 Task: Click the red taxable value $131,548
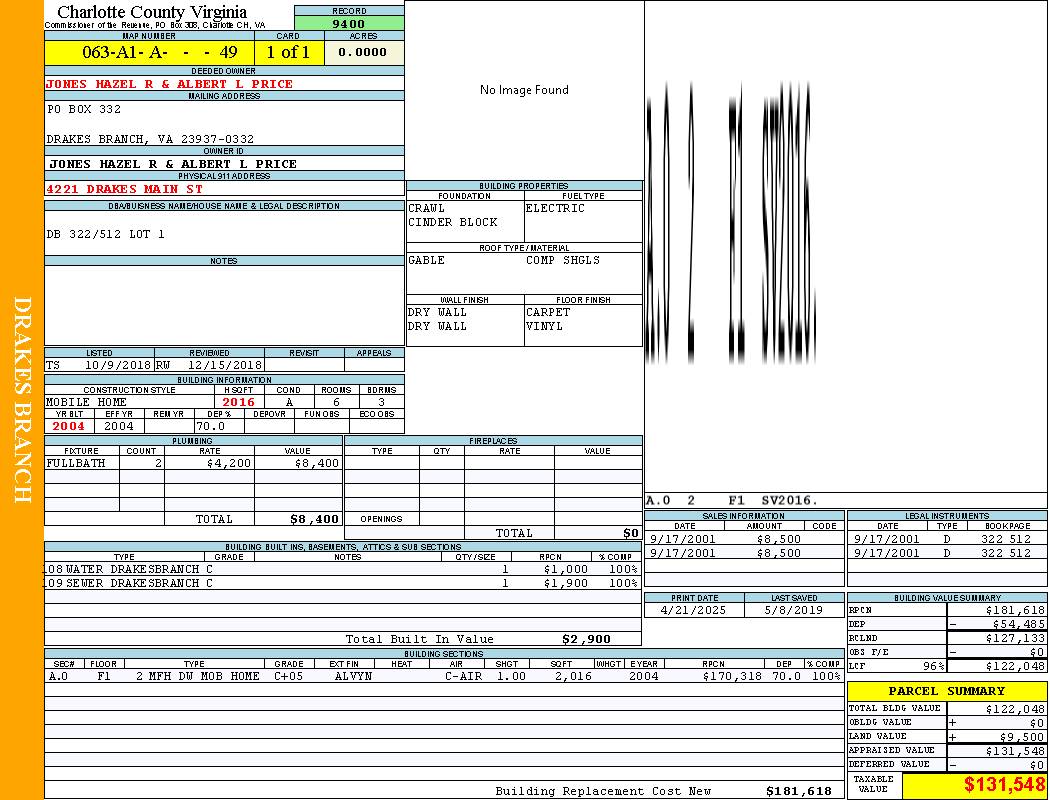click(1004, 785)
